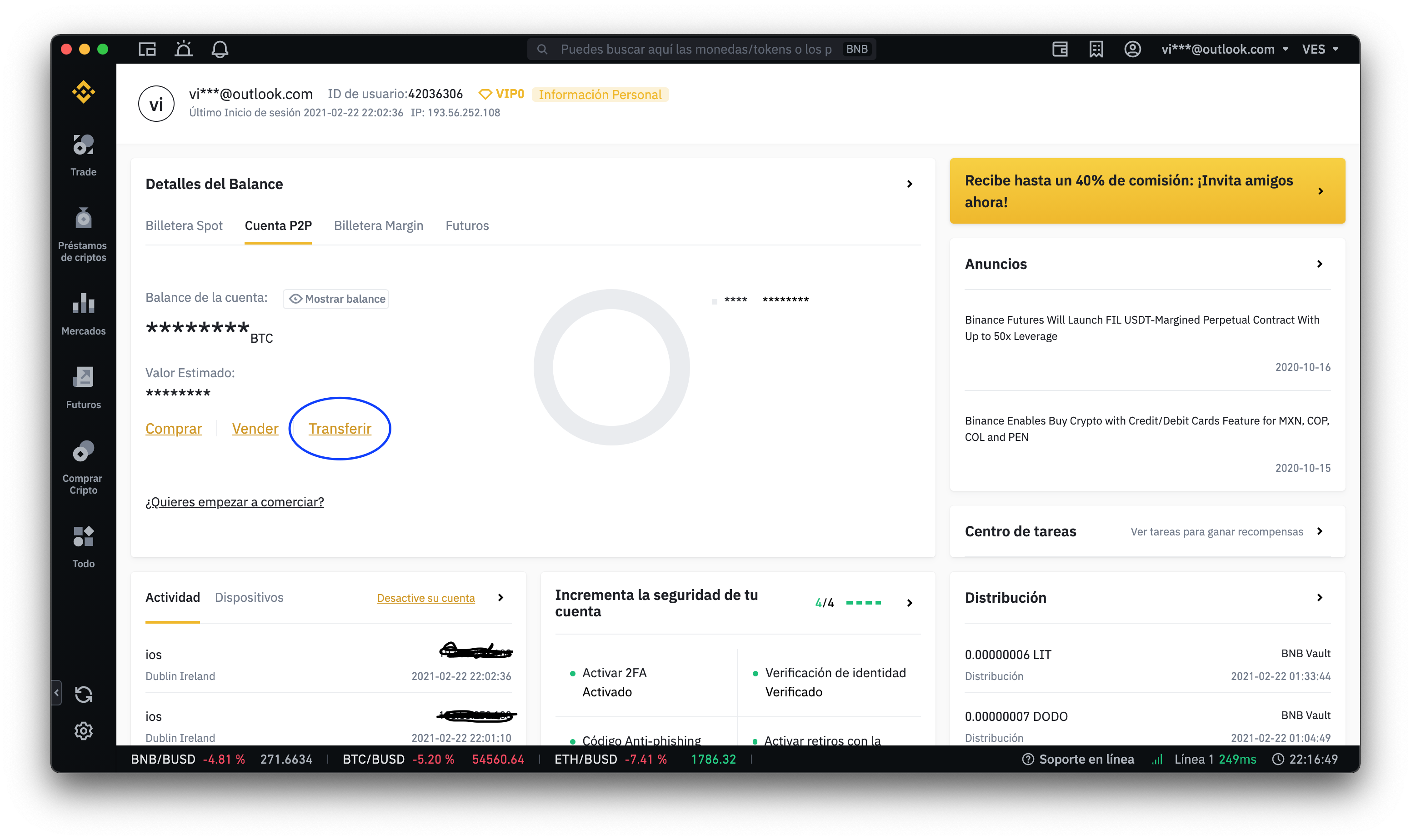Click the token search input field

695,49
